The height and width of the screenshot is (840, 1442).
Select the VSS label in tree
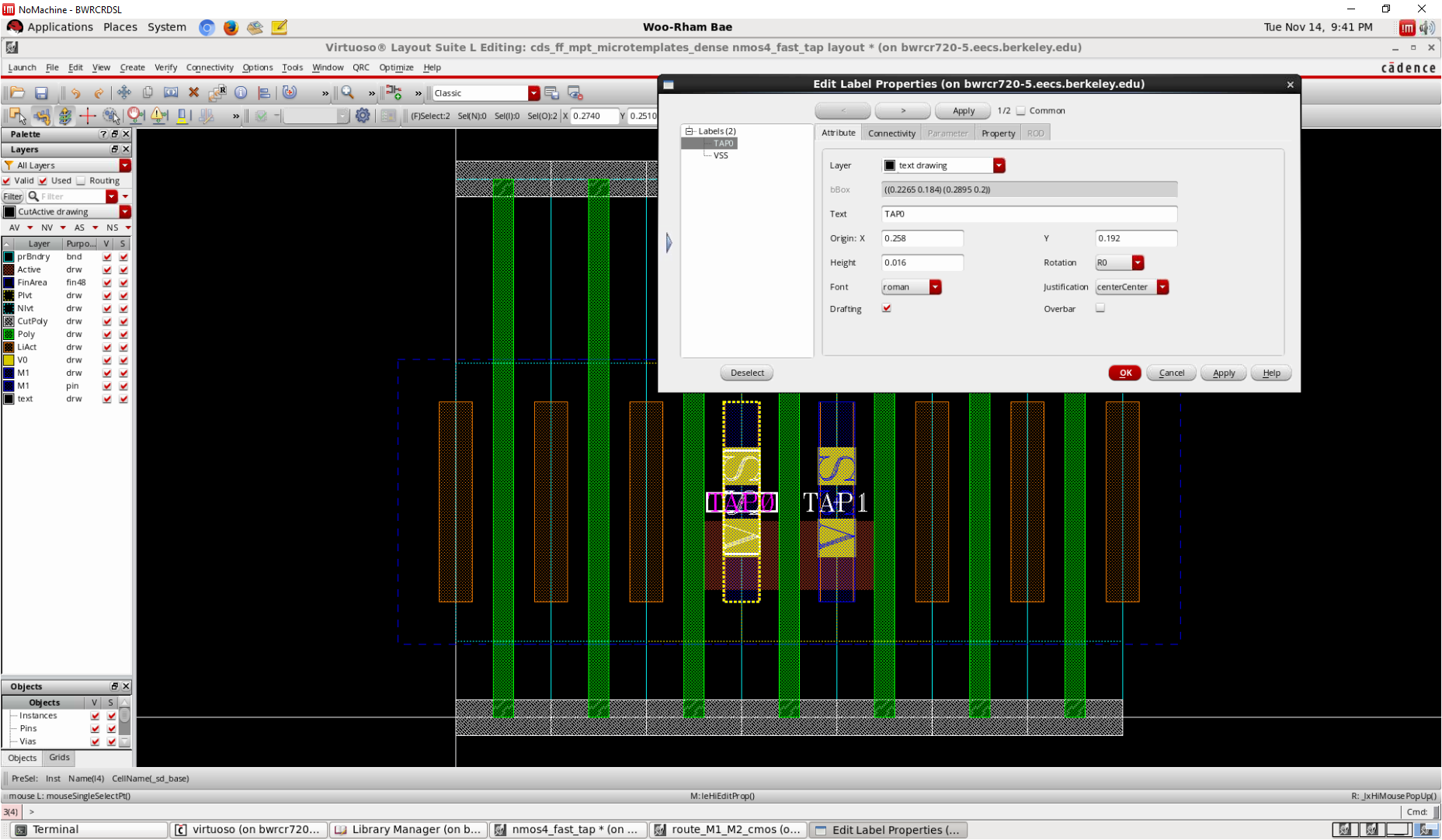721,155
